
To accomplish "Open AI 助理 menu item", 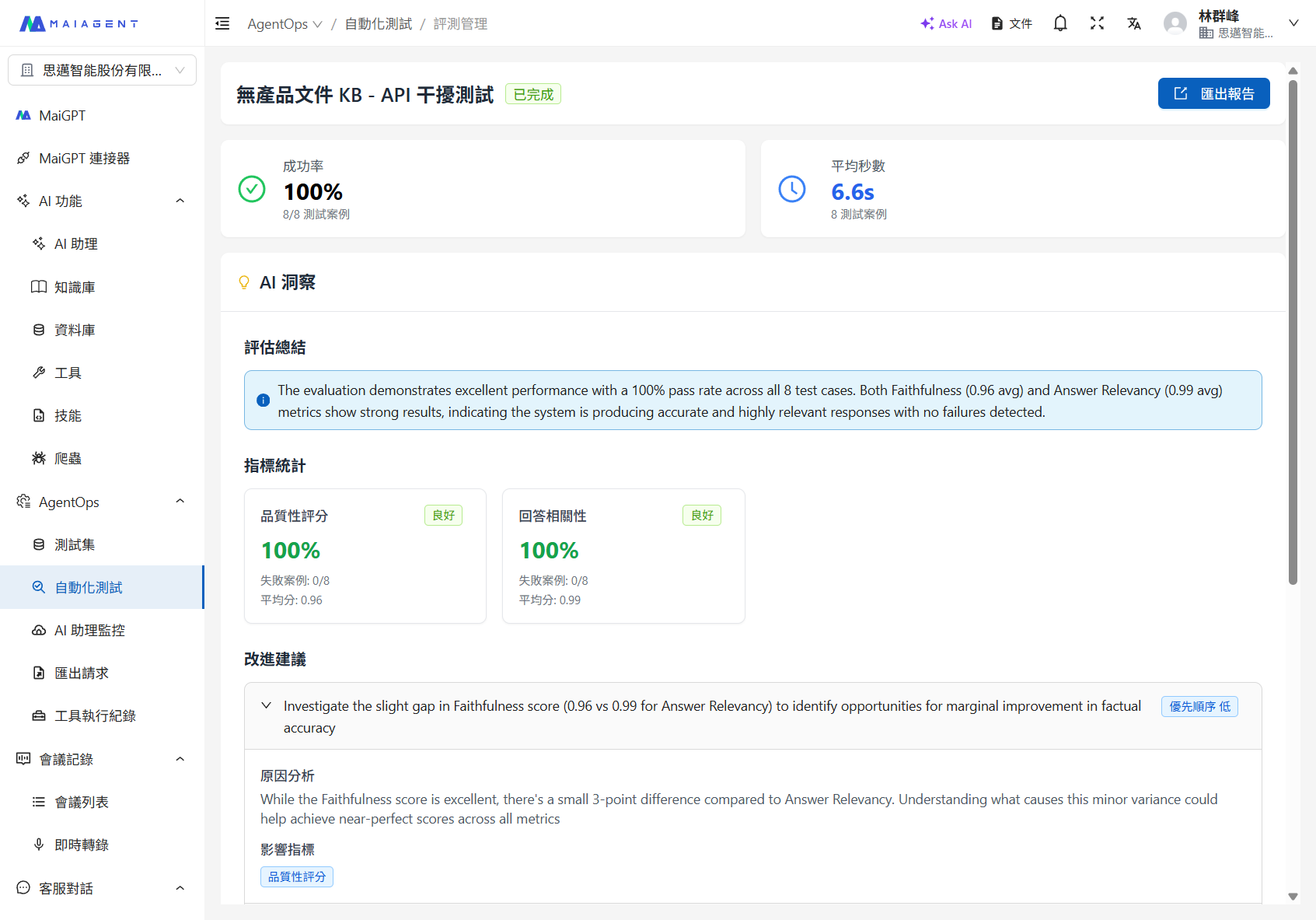I will 102,243.
